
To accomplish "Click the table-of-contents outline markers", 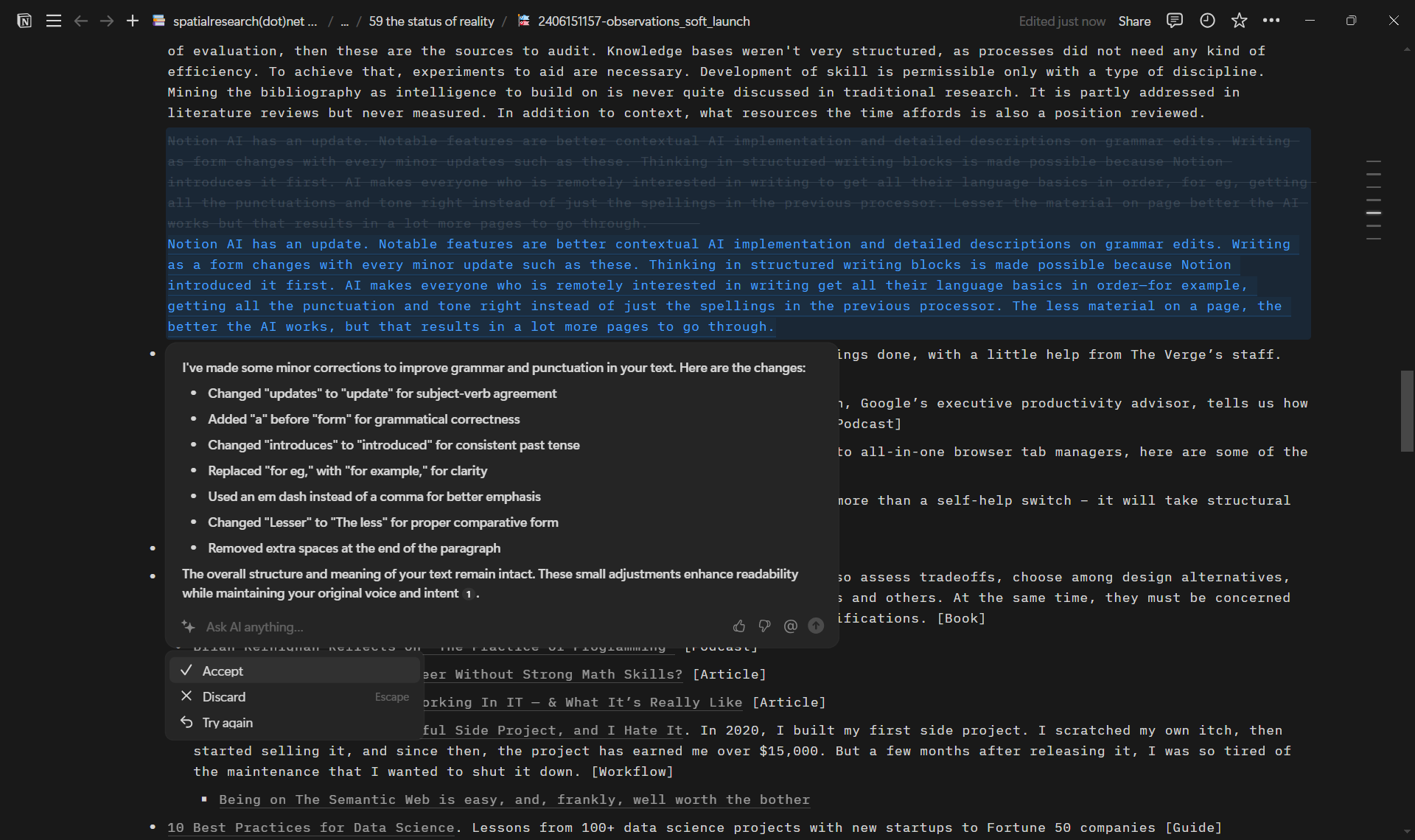I will (x=1373, y=200).
